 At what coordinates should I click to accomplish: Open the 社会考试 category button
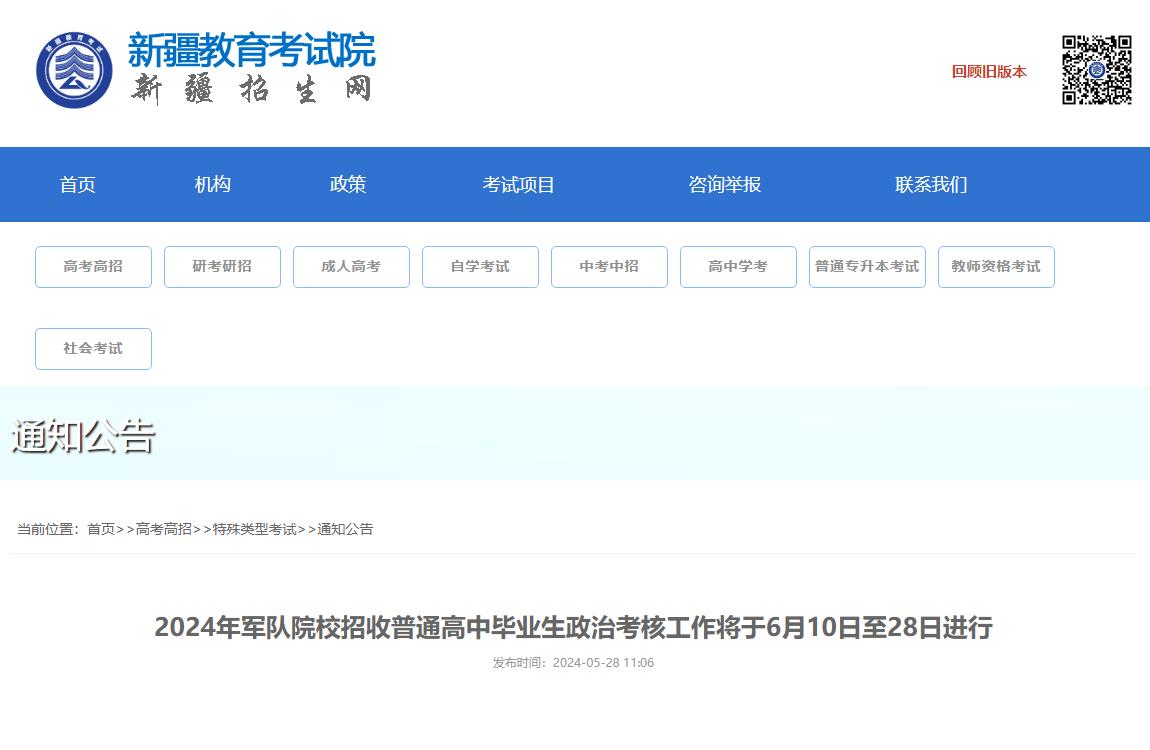point(93,349)
